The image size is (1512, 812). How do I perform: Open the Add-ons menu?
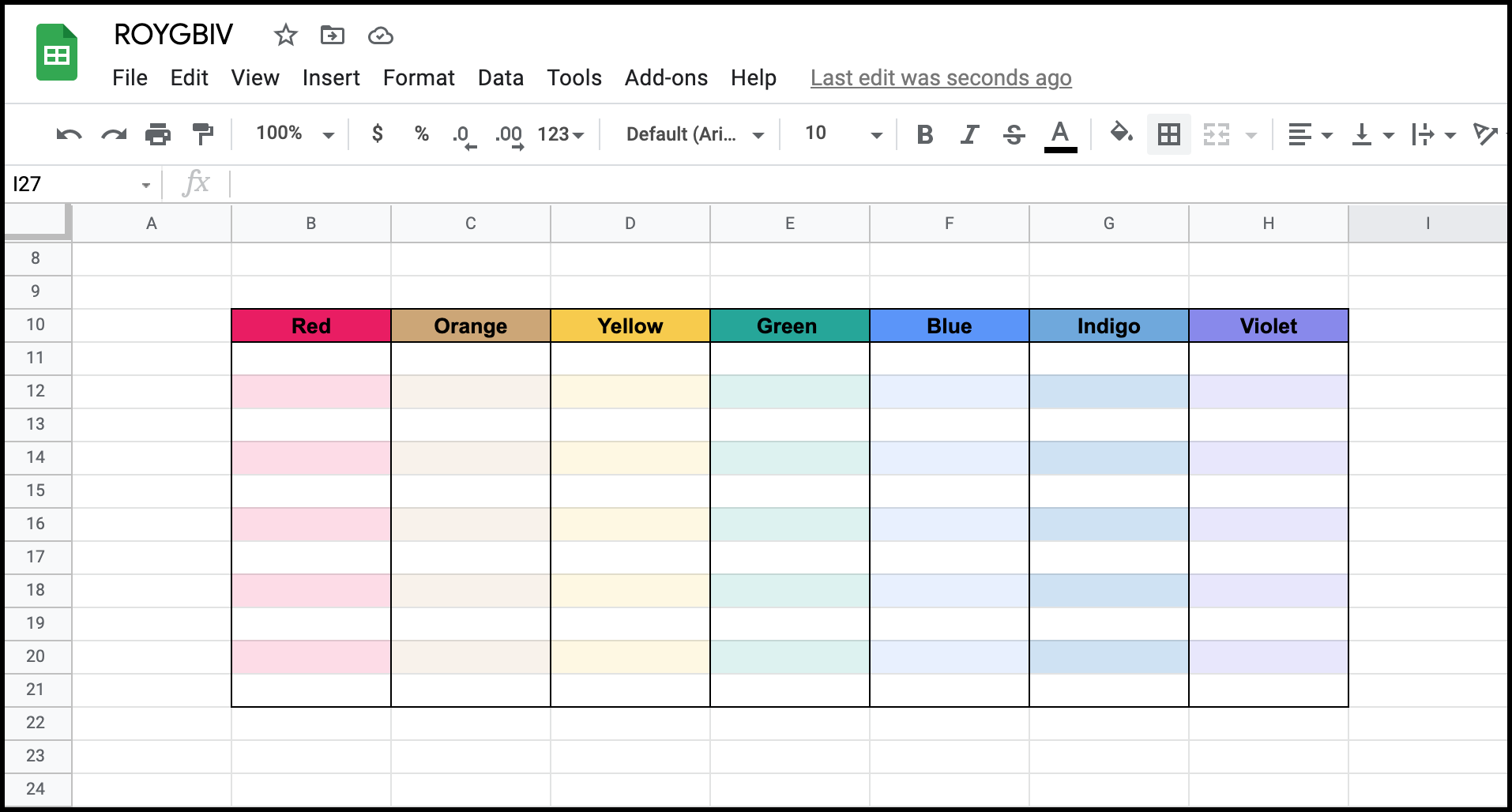(666, 77)
